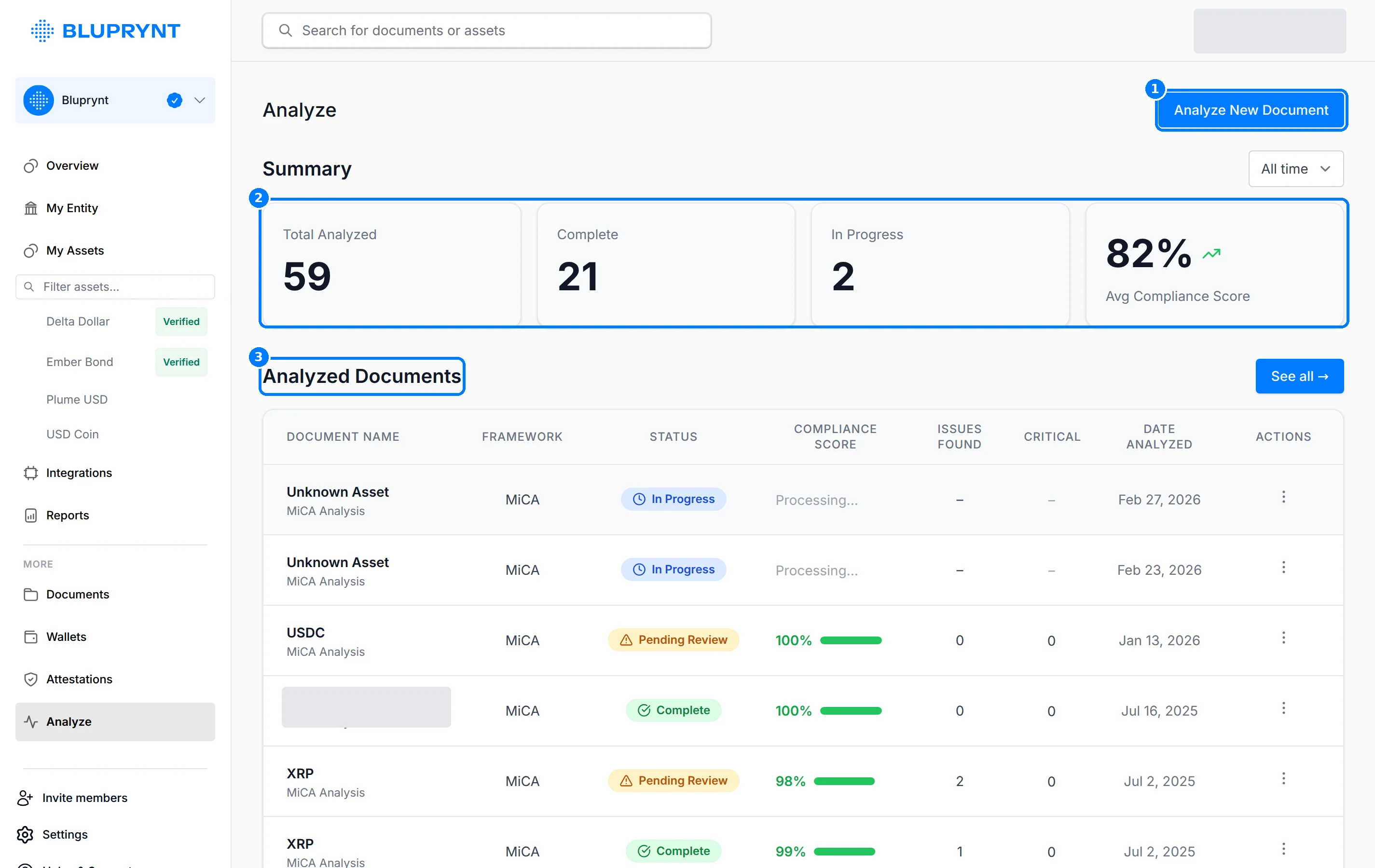Click the Documents folder icon

(31, 594)
